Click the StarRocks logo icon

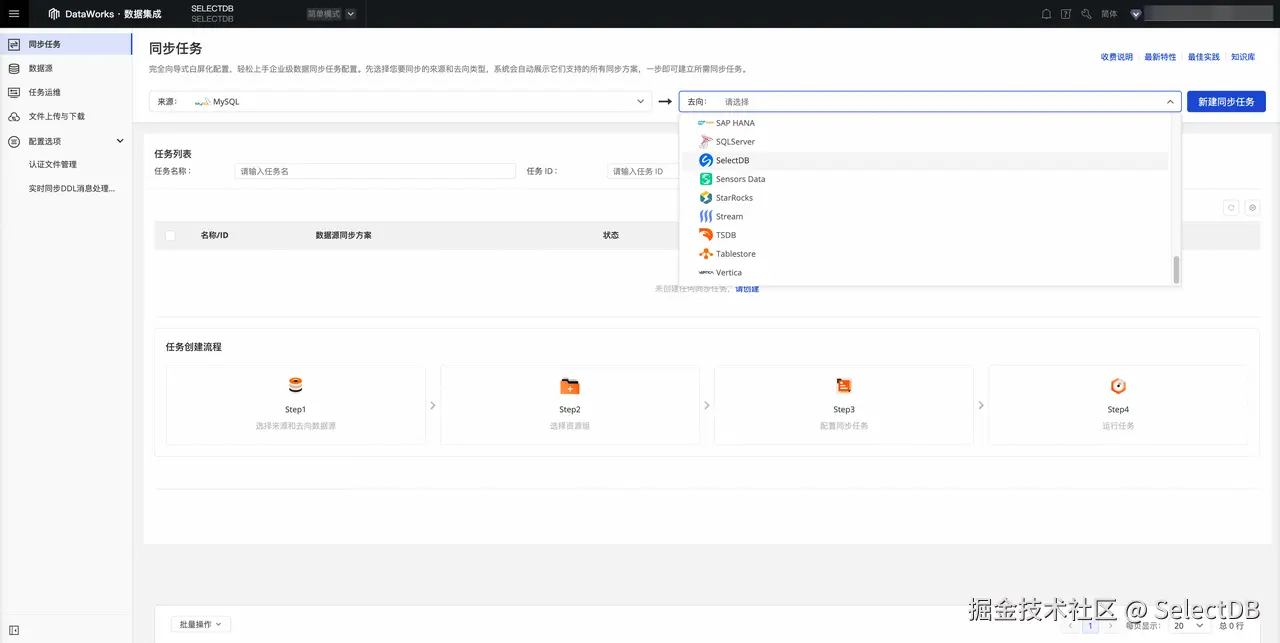[706, 198]
